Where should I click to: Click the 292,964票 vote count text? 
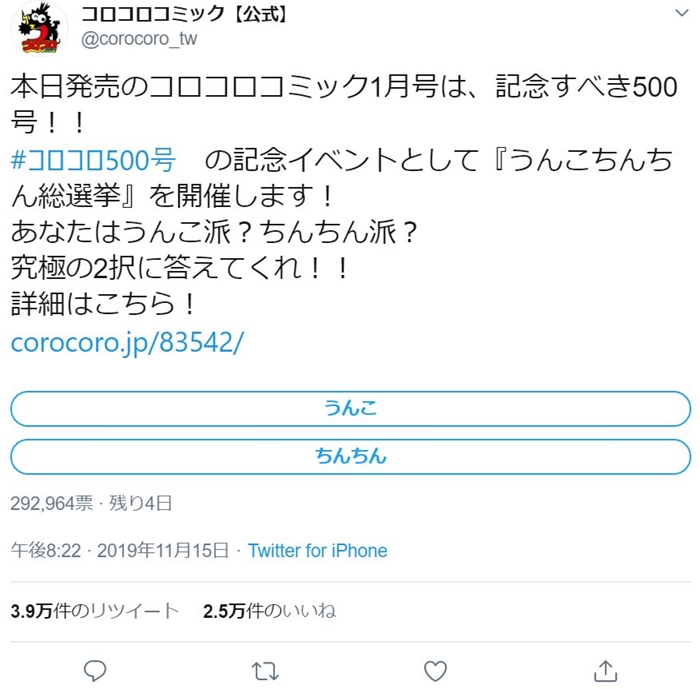point(52,503)
